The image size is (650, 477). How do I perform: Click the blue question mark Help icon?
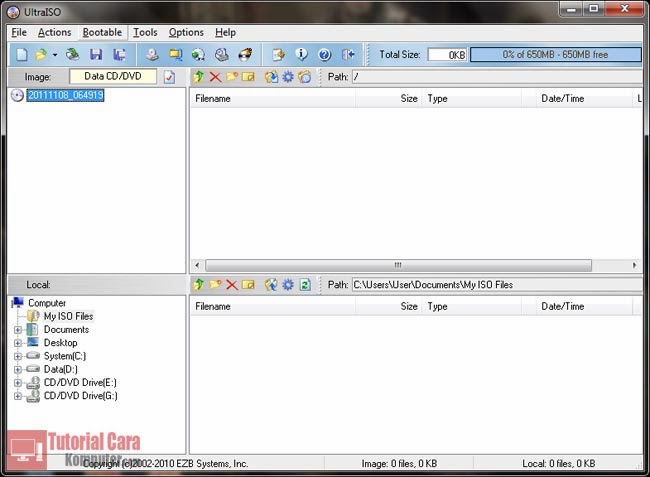325,55
